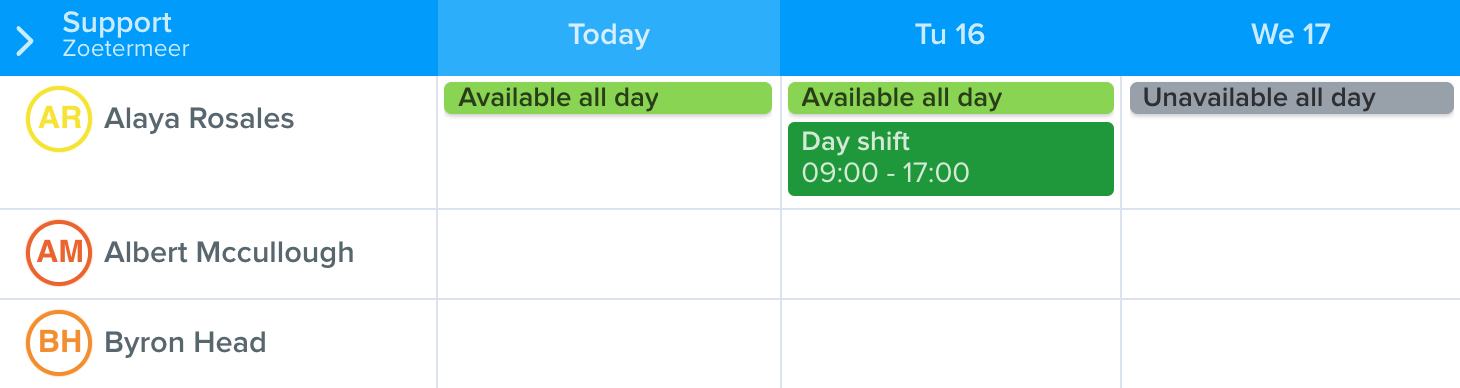
Task: Click the Support team title
Action: tap(117, 22)
